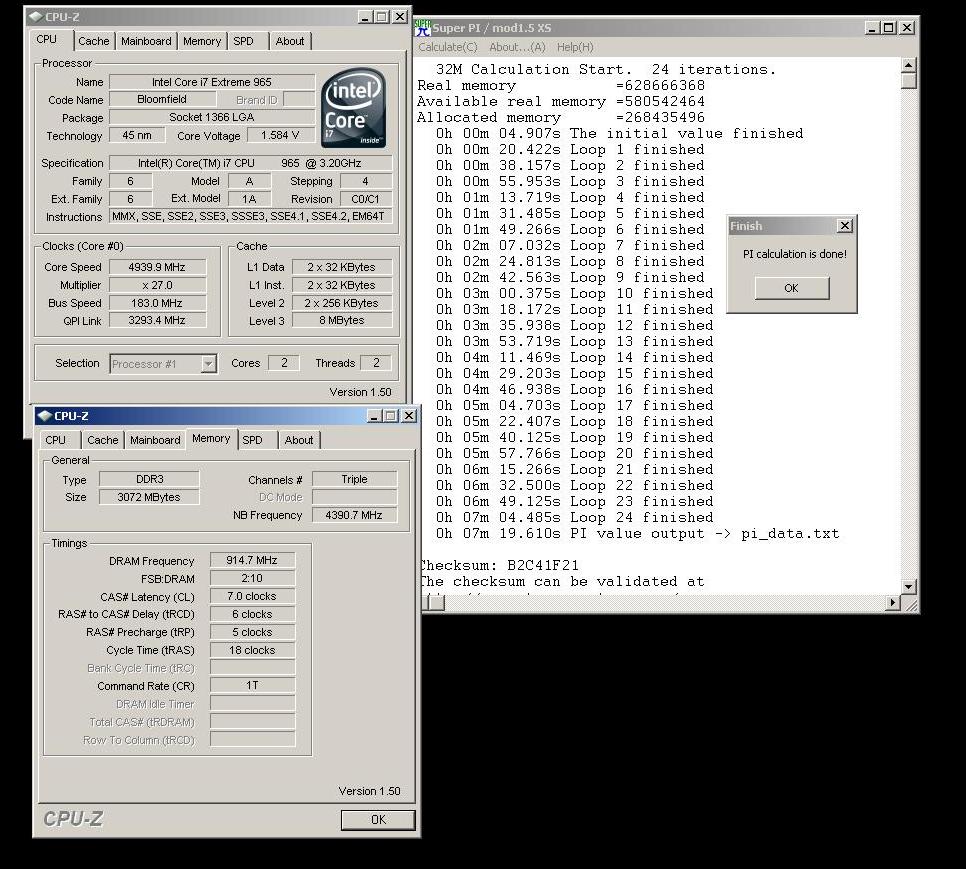Click the Intel Core i7 logo badge
The image size is (966, 869).
[x=353, y=108]
